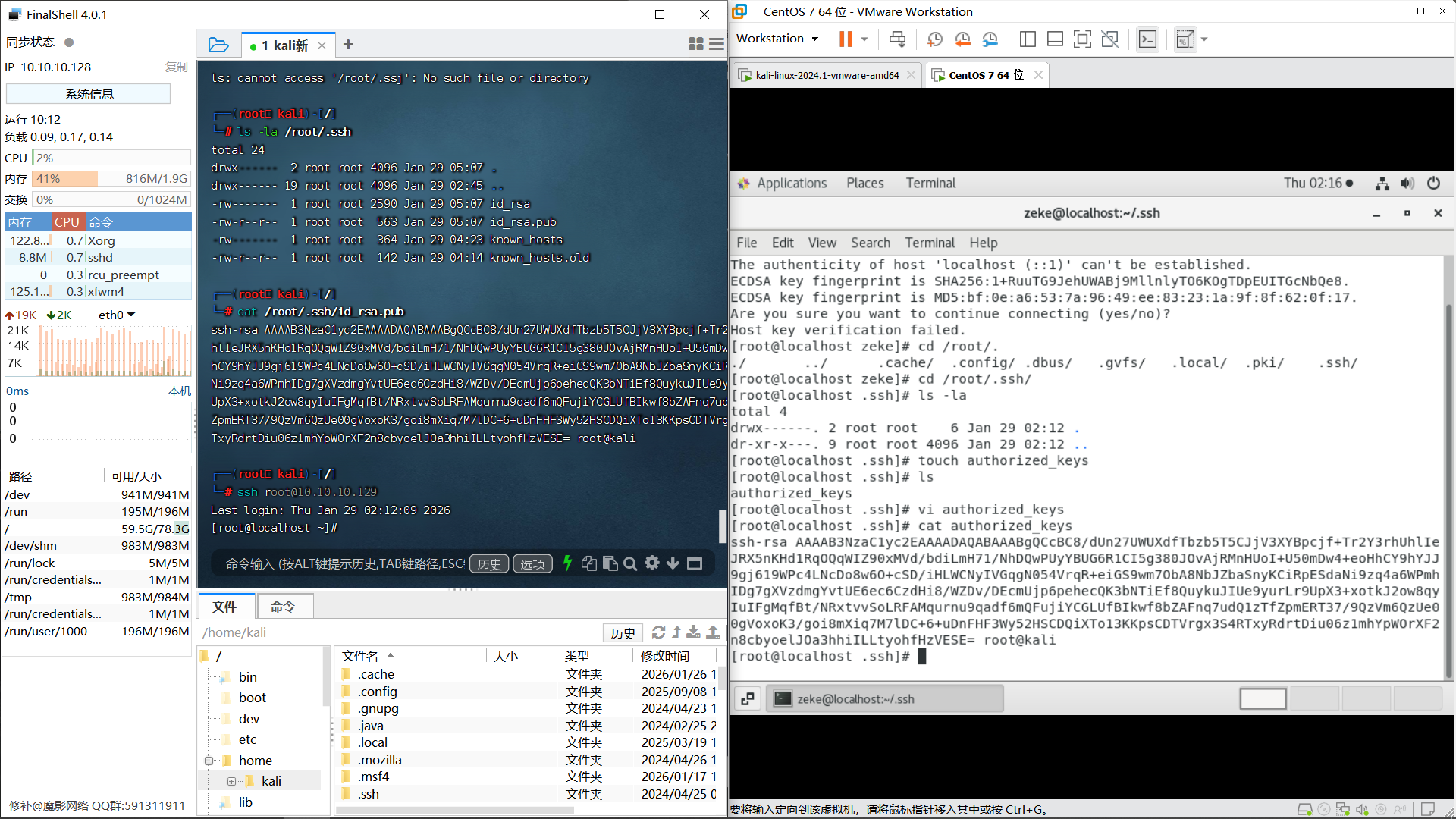This screenshot has height=819, width=1456.
Task: Switch to the kali-linux-2024.1-vmware-amd64 tab
Action: pyautogui.click(x=827, y=75)
